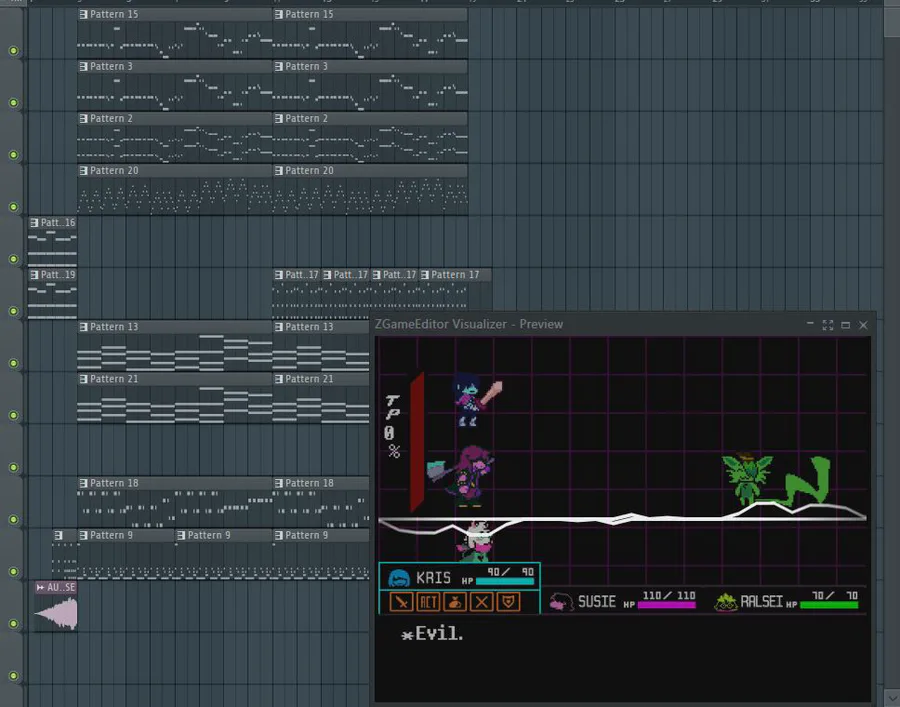
Task: Select the first Pattern 3 clip title
Action: 111,67
